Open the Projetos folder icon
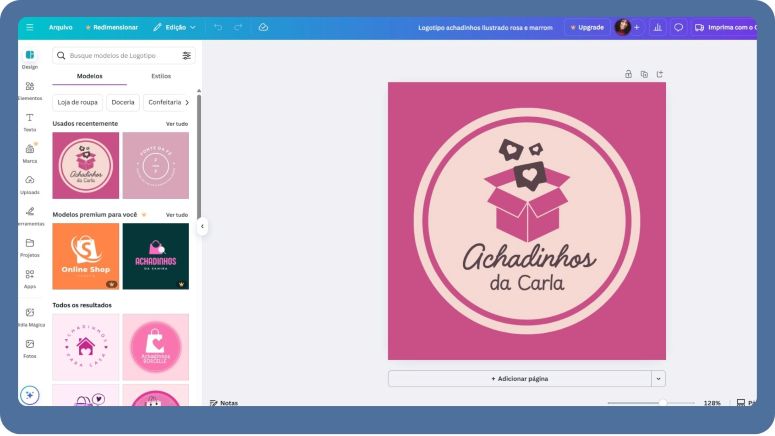Screen dimensions: 775x436 (29, 245)
